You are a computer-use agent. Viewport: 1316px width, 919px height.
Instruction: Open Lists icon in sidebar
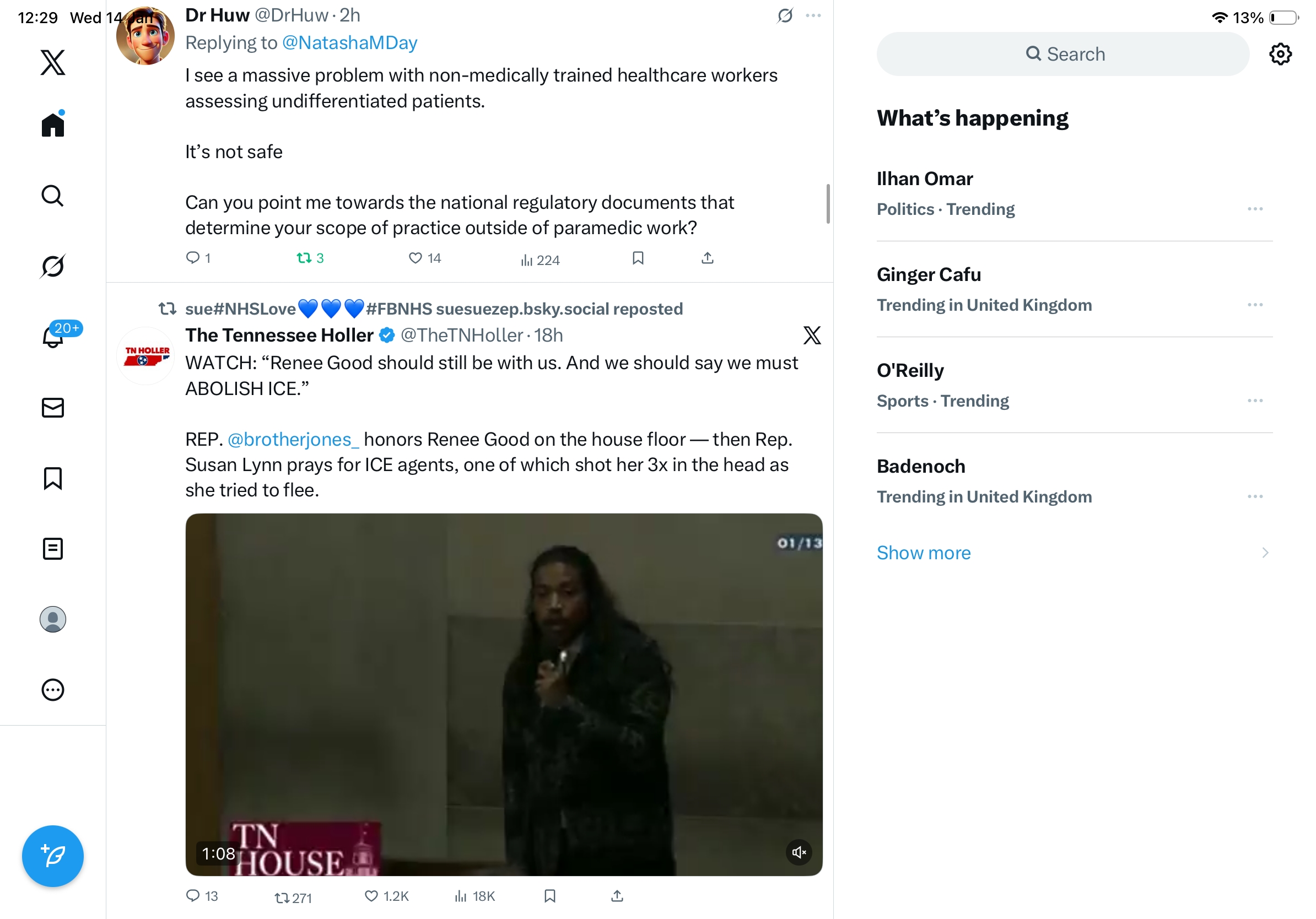click(x=53, y=548)
